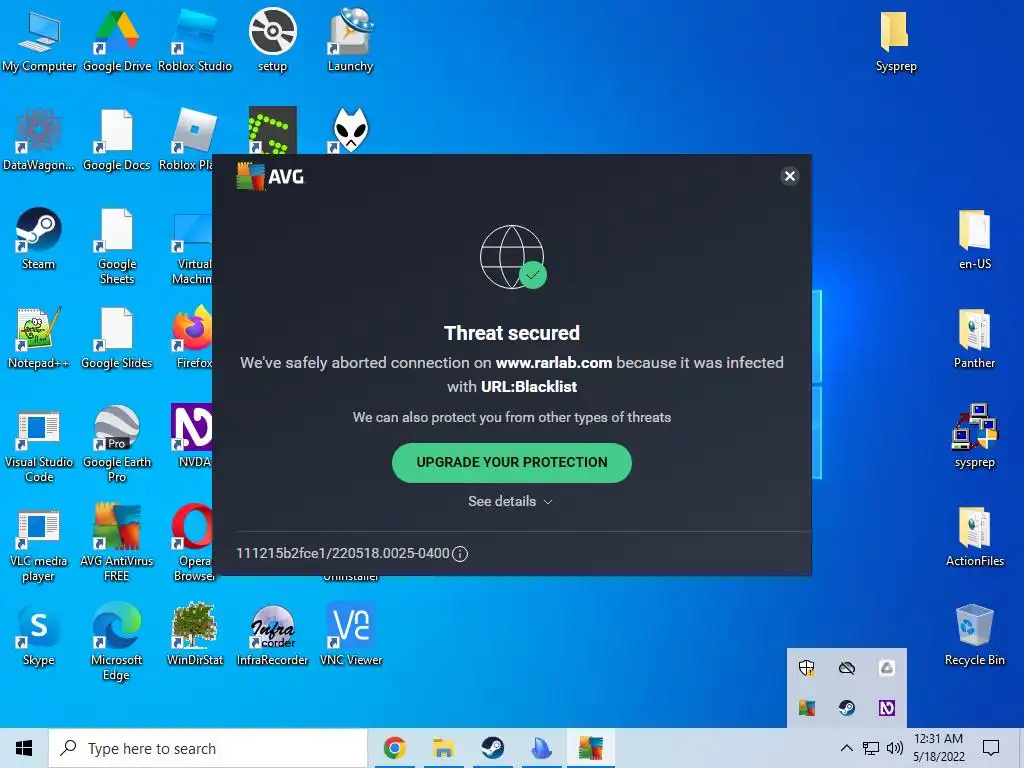Collapse the hidden tray icons chevron

coord(846,748)
